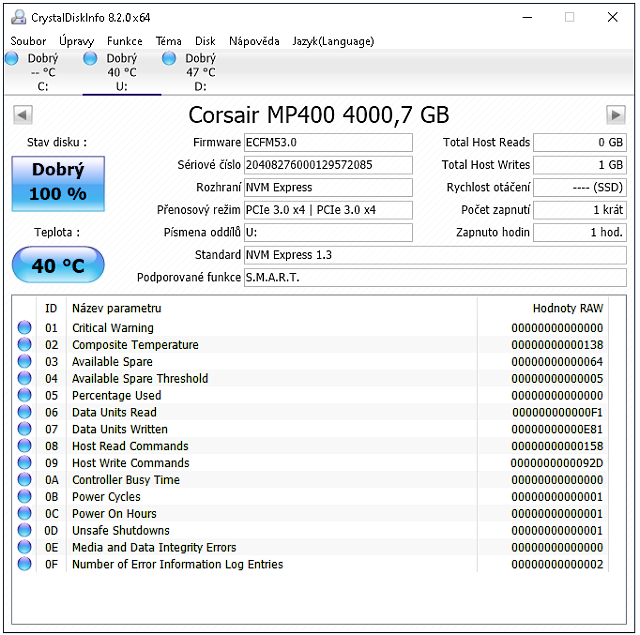Click the status orb for Power On Hours
640x635 pixels.
24,513
